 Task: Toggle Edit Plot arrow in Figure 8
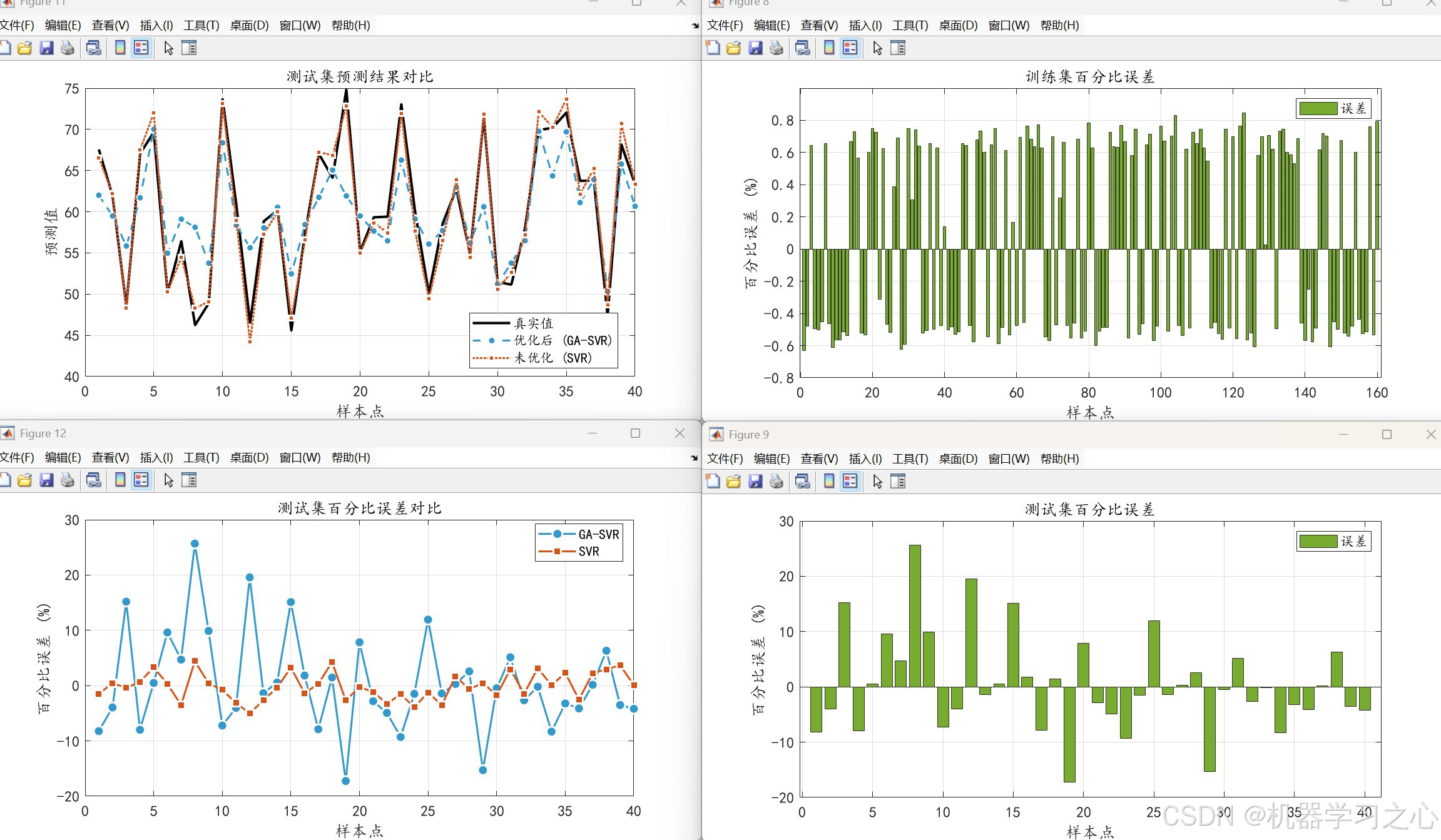(x=877, y=48)
